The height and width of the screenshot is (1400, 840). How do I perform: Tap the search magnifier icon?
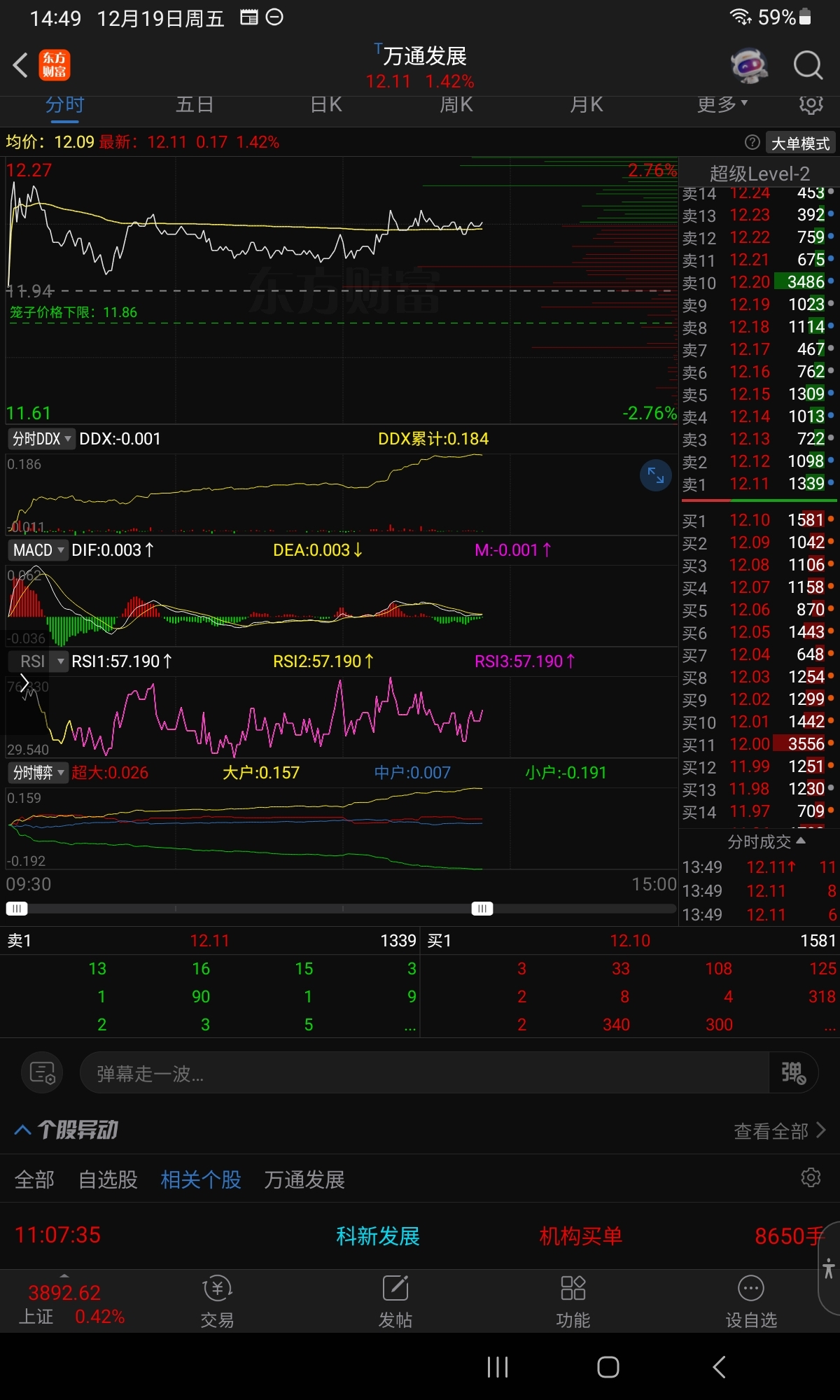[808, 65]
